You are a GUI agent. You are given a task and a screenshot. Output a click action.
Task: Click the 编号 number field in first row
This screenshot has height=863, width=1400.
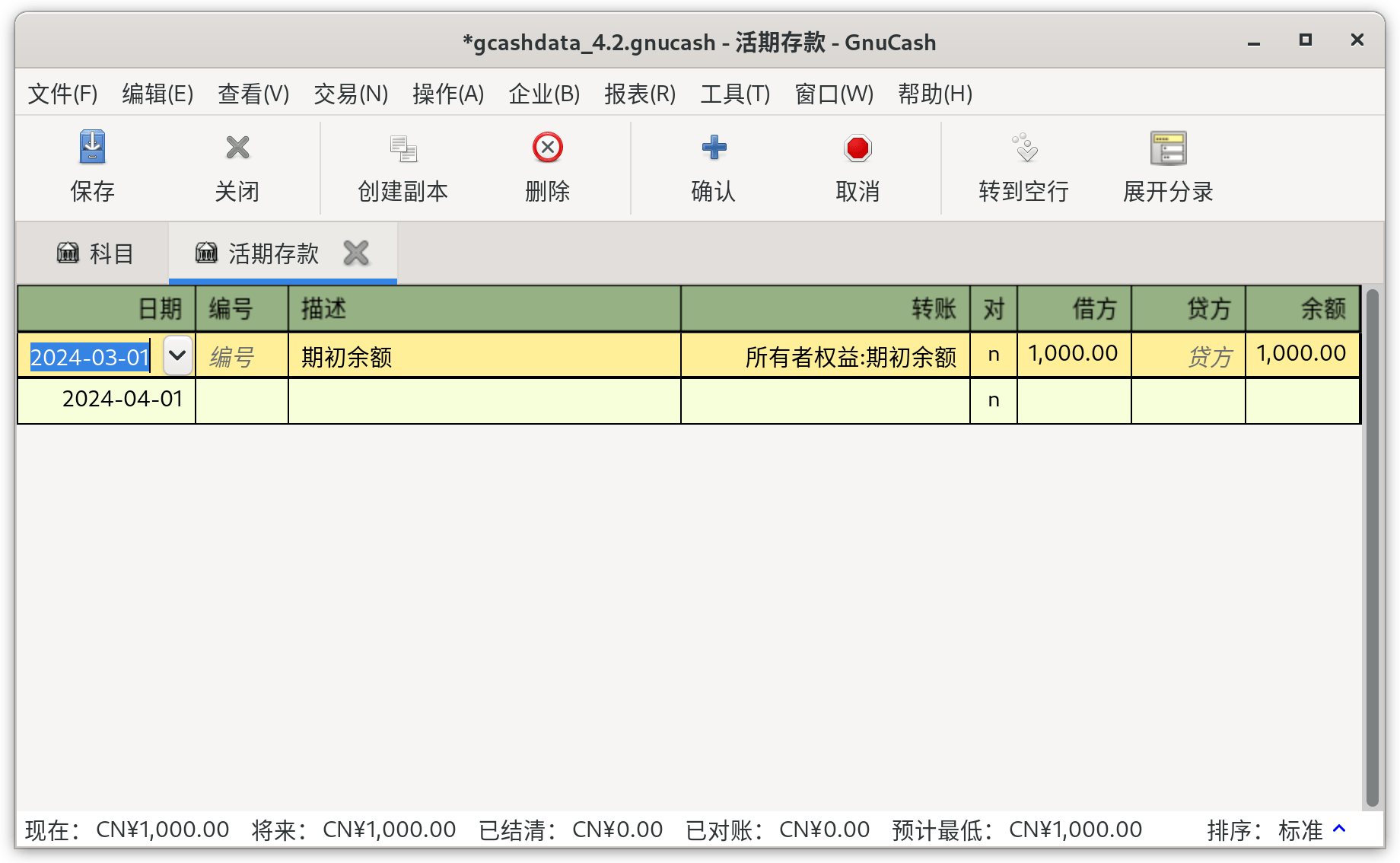pyautogui.click(x=242, y=355)
